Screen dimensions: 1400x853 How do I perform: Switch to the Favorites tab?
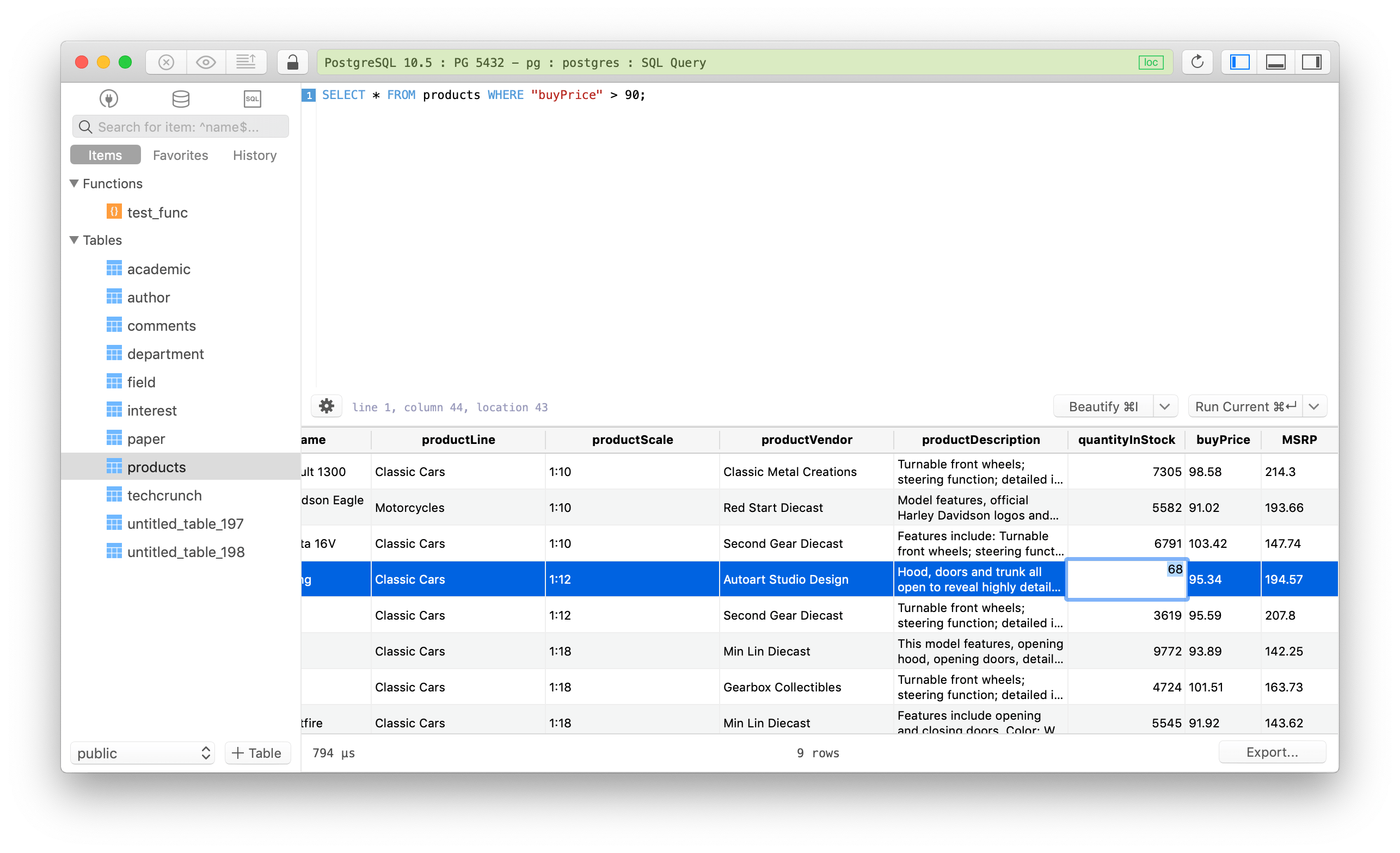(x=180, y=155)
